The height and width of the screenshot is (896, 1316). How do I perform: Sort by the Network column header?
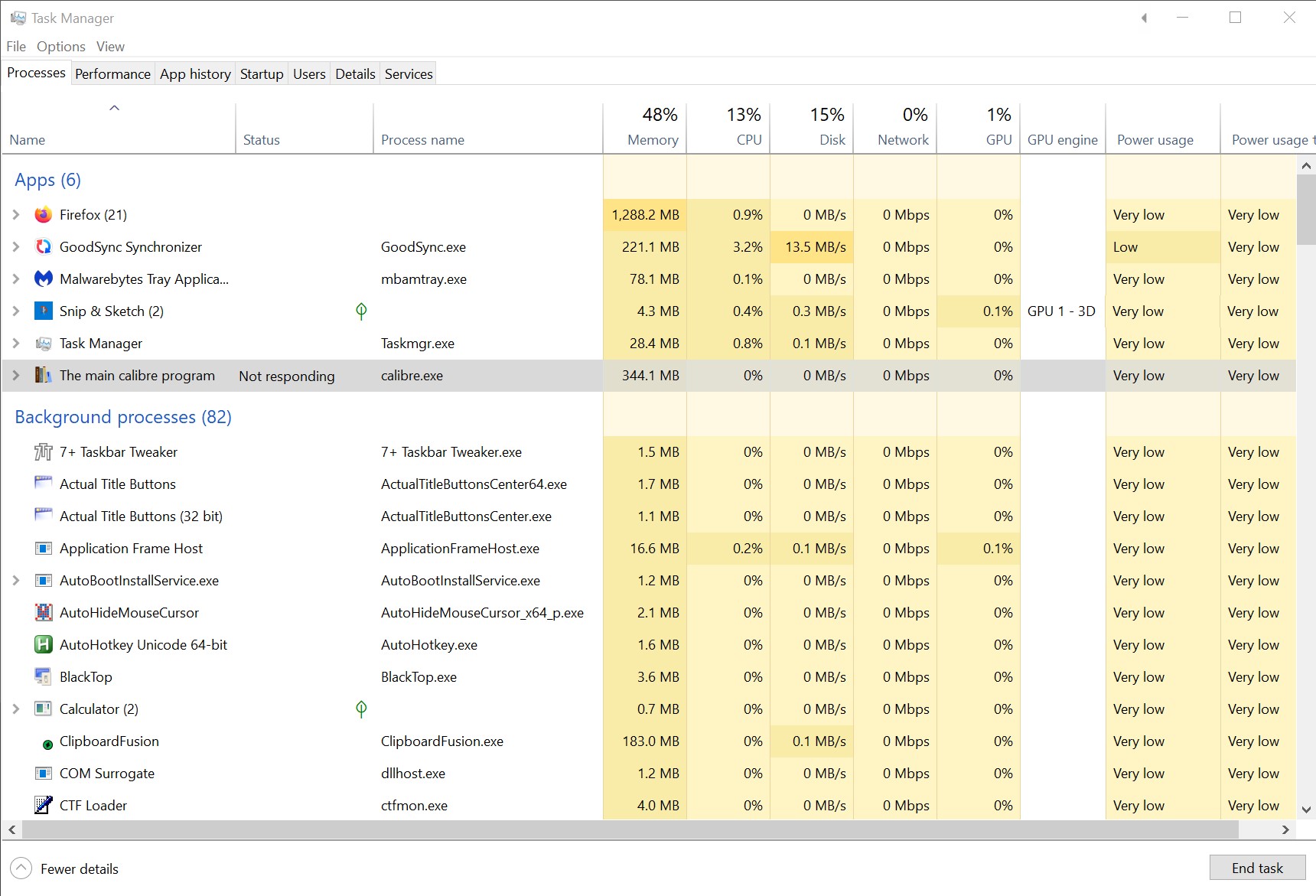click(895, 129)
